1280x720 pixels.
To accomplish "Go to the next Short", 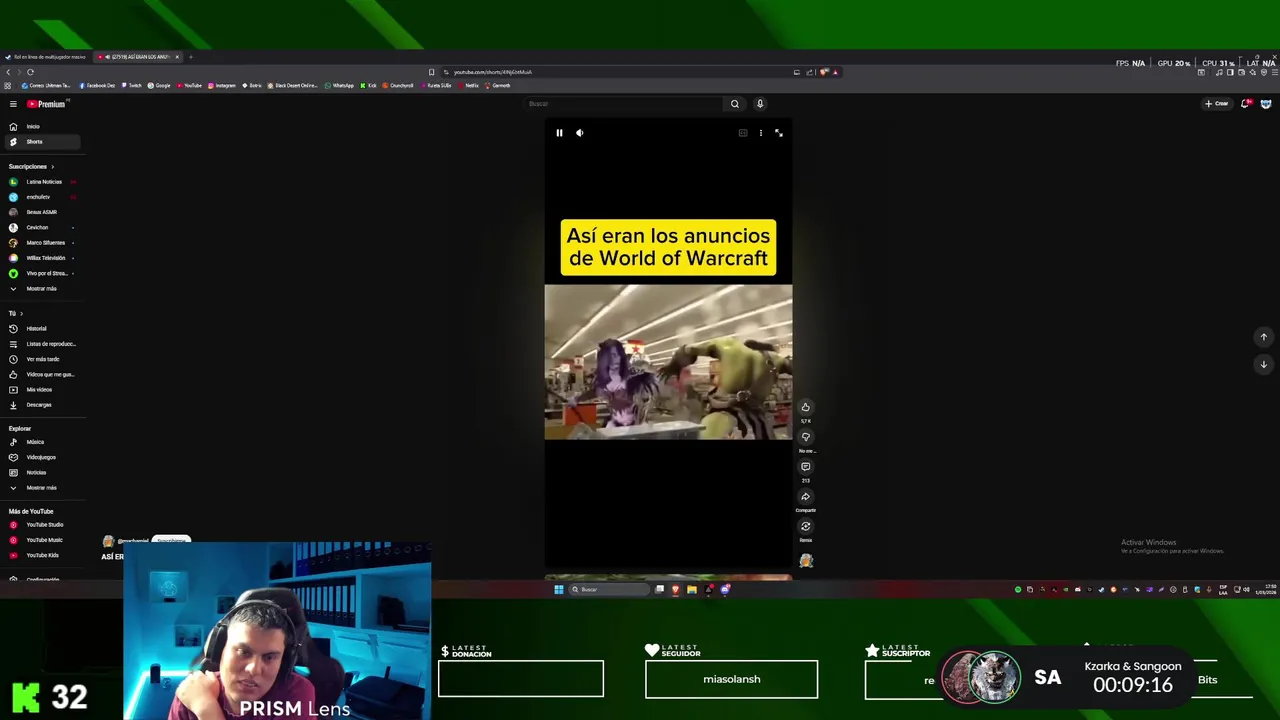I will (1263, 364).
